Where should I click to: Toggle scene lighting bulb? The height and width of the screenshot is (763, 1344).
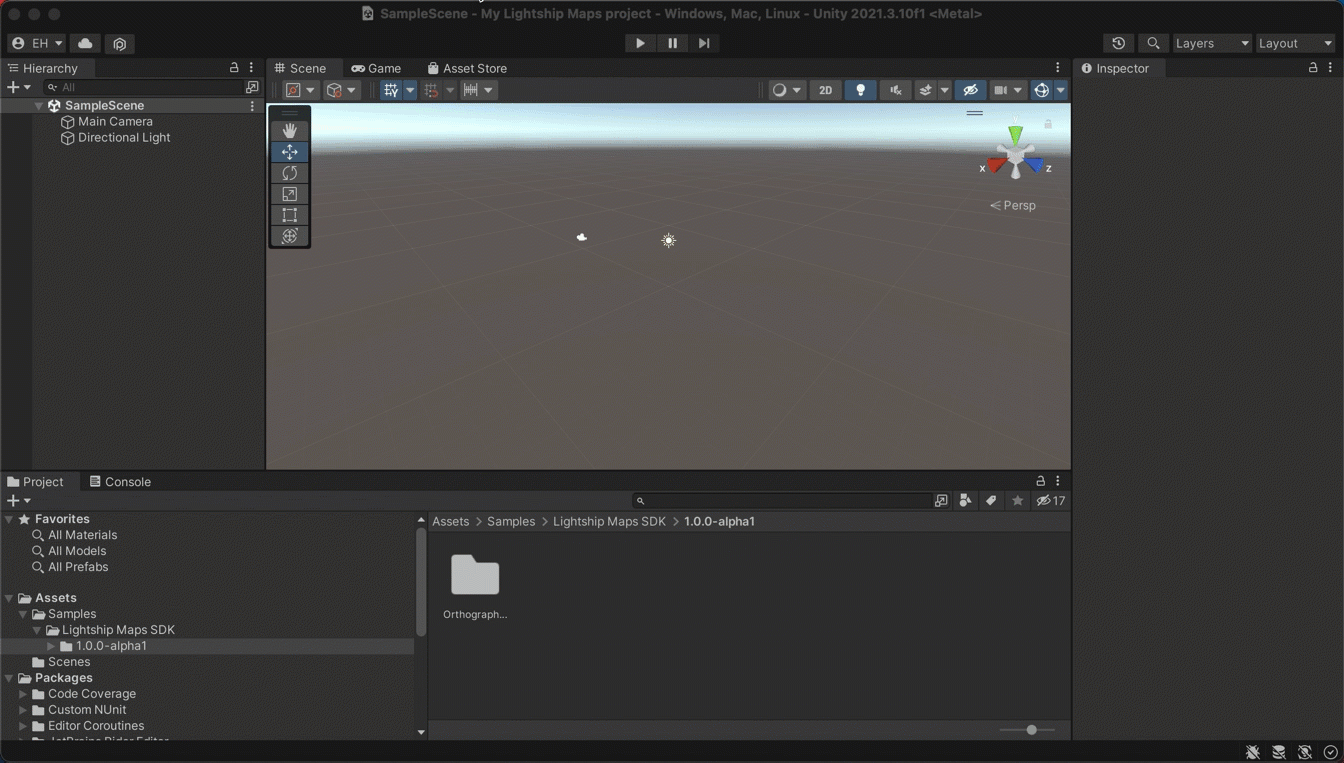[860, 90]
